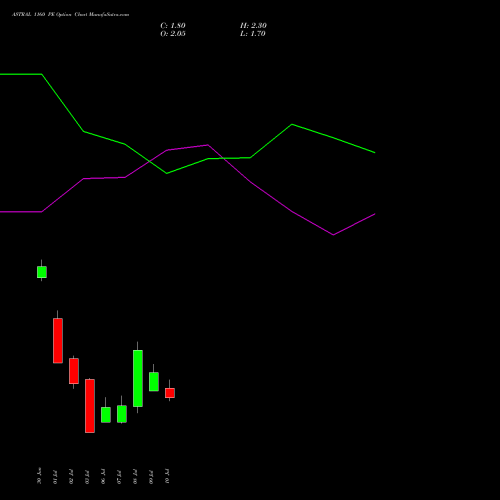
Task: Select the high value 'H: 2.30'
Action: click(x=253, y=26)
